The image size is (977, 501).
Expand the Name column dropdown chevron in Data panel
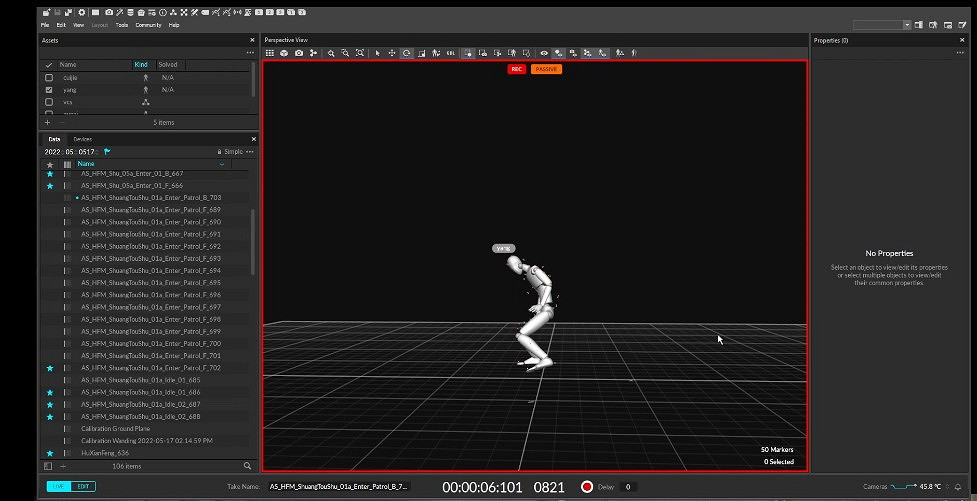coord(221,164)
